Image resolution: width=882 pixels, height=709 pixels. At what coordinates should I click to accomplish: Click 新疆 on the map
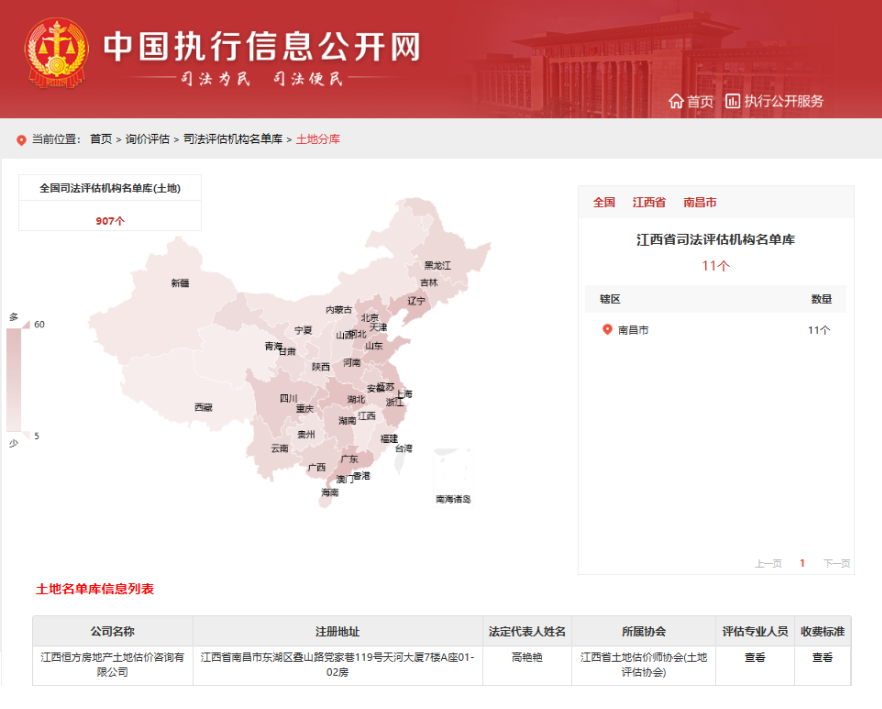(x=179, y=283)
